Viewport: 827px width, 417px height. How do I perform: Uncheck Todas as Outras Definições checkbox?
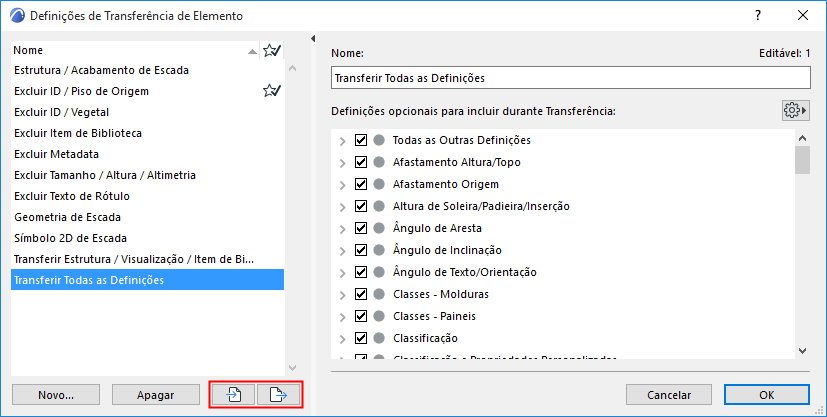(x=362, y=140)
